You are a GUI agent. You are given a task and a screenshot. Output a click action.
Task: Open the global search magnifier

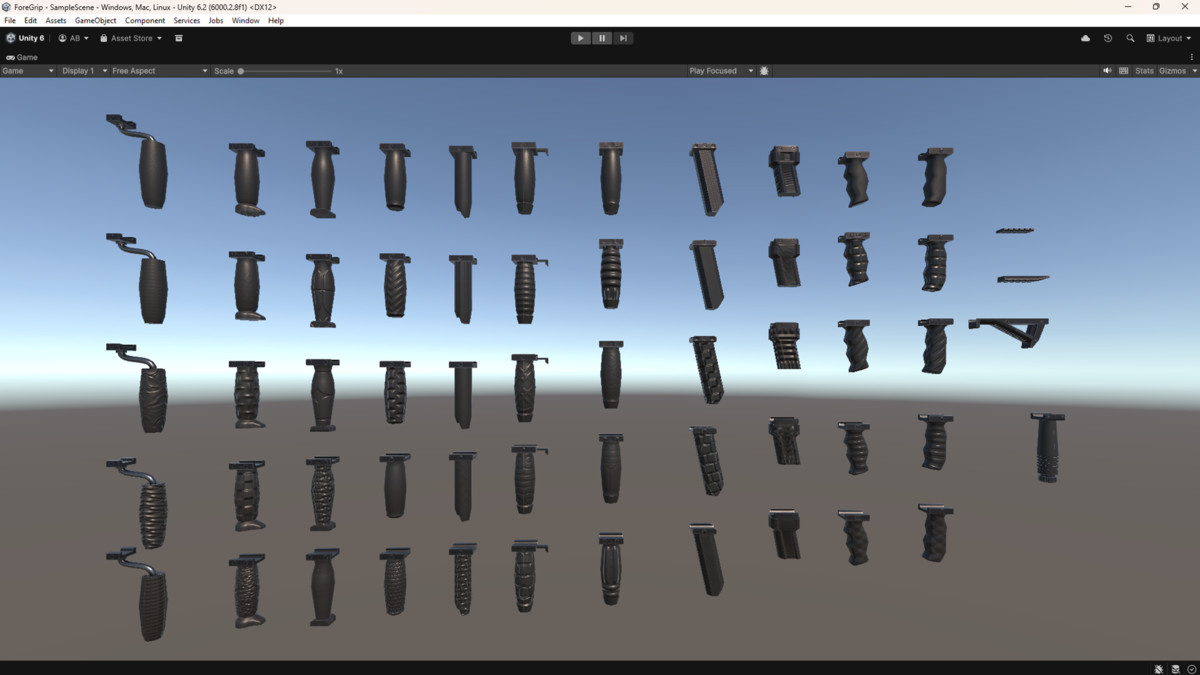point(1129,38)
